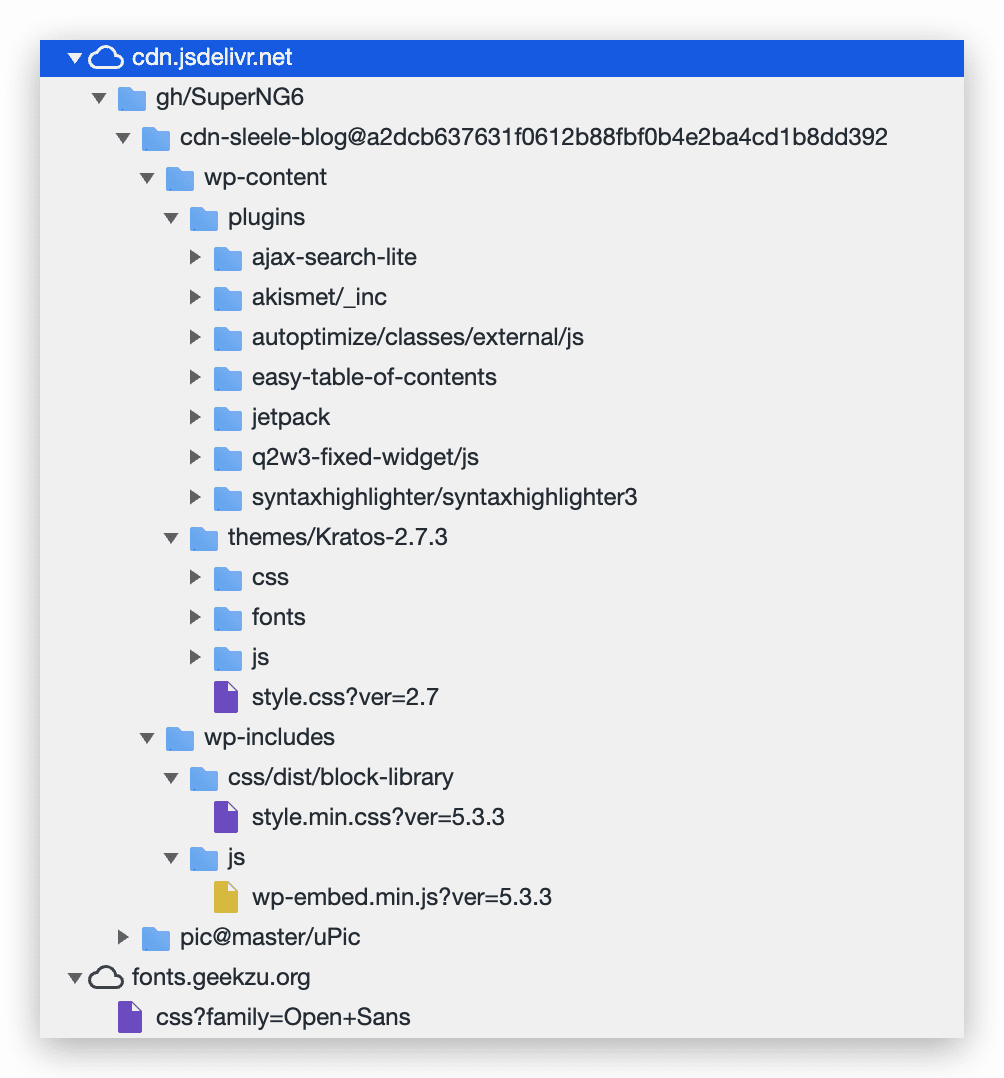Viewport: 1004px width, 1078px height.
Task: Click the css folder icon under Kratos theme
Action: coord(228,578)
